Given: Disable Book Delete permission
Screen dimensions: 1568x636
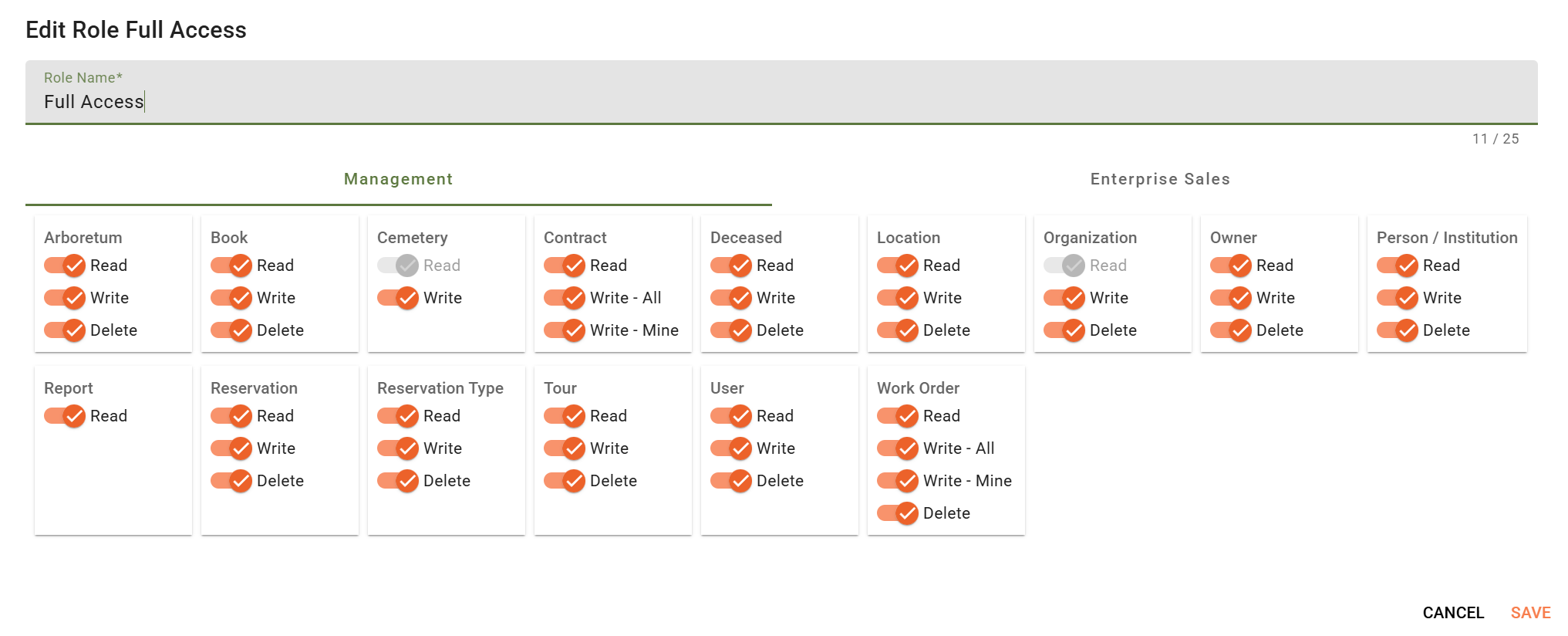Looking at the screenshot, I should click(232, 330).
